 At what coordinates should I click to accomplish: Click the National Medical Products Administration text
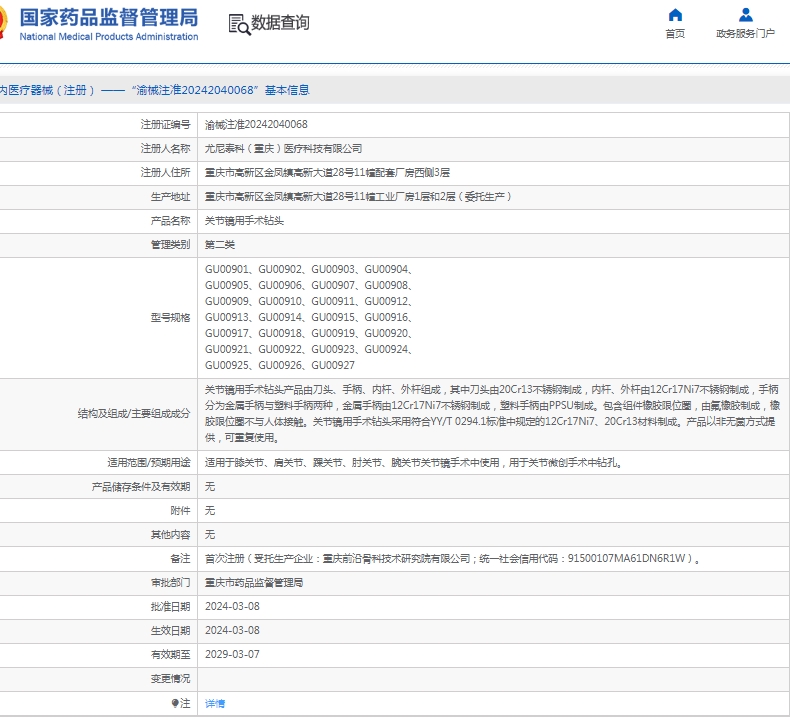tap(109, 37)
